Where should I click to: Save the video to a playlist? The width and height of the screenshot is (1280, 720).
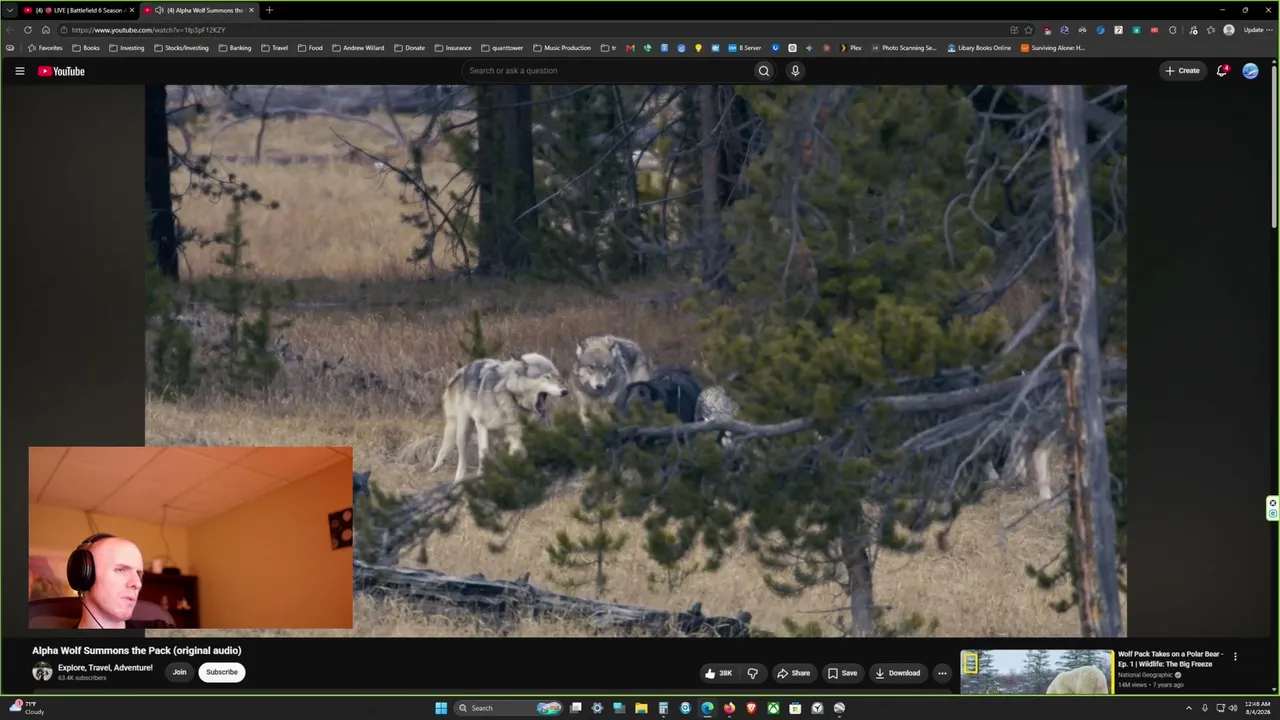842,673
